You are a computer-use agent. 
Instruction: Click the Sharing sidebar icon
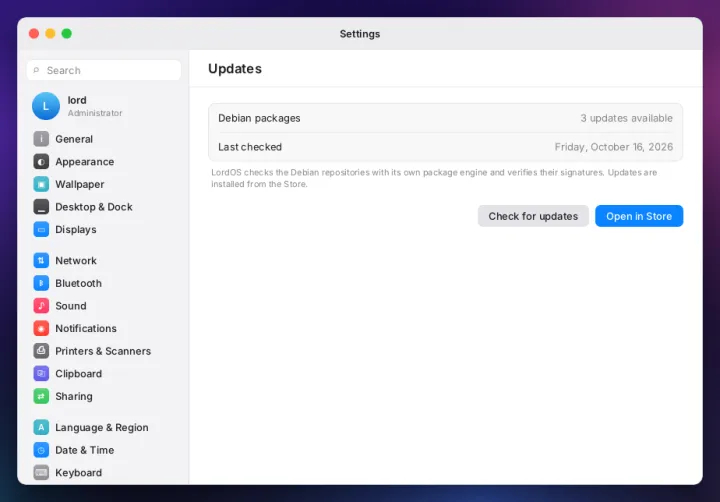(41, 396)
